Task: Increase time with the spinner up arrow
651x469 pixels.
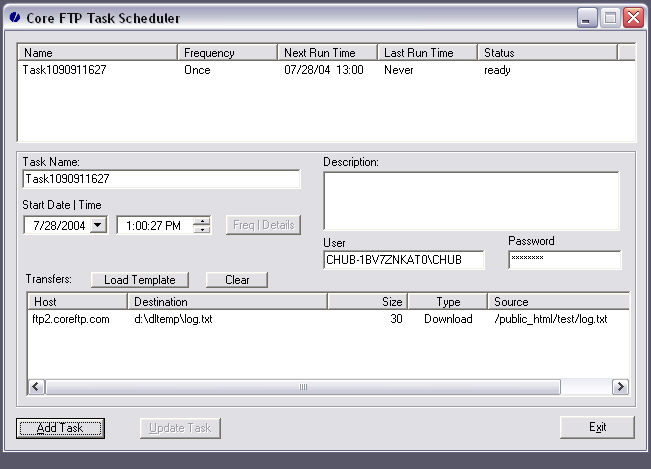Action: click(x=202, y=221)
